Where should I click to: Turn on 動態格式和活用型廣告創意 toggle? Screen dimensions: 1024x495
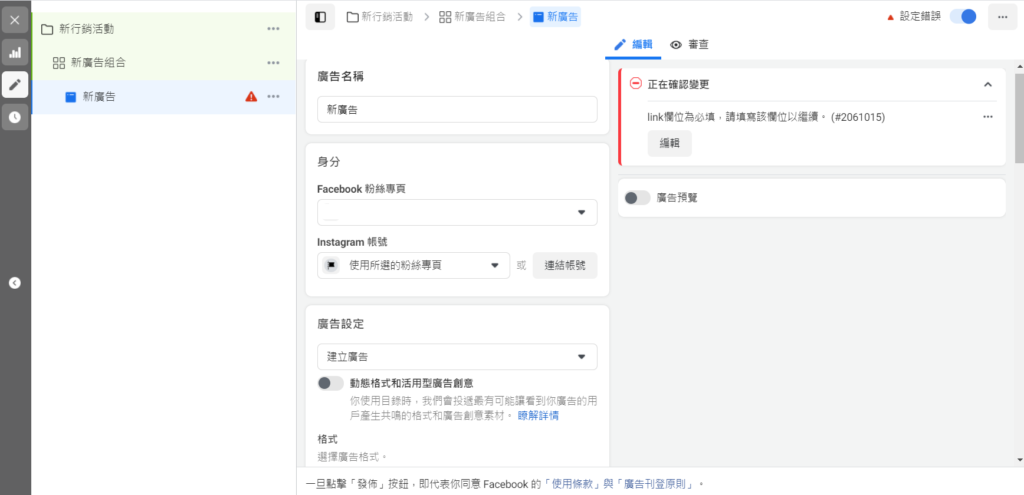(x=330, y=383)
